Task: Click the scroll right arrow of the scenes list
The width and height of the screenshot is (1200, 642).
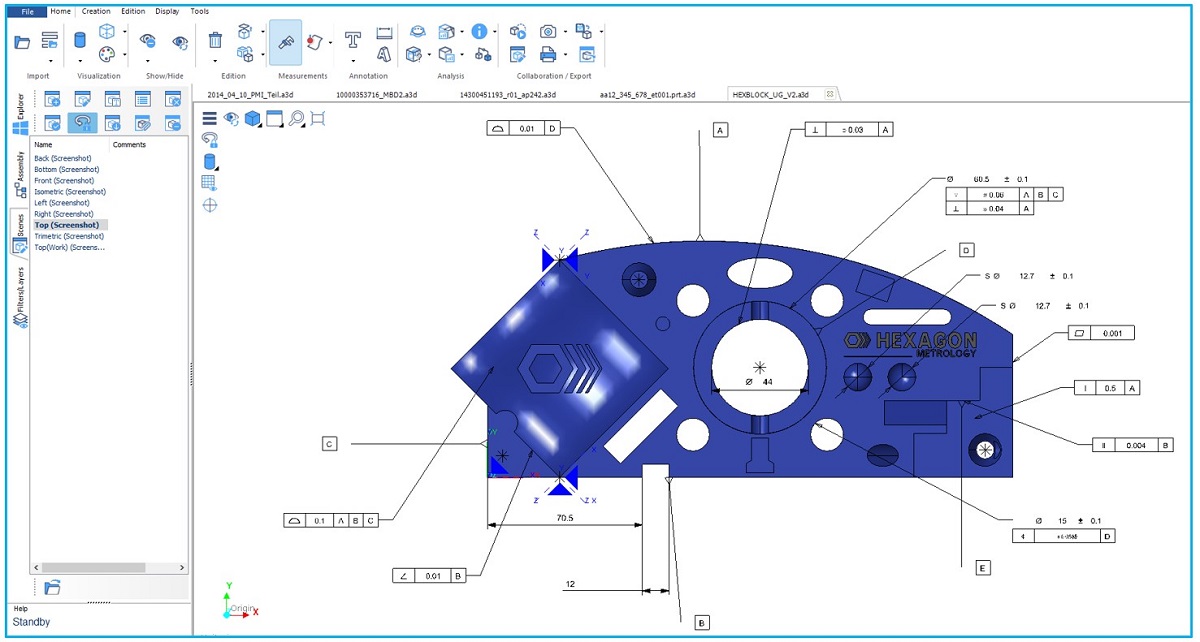Action: [182, 568]
